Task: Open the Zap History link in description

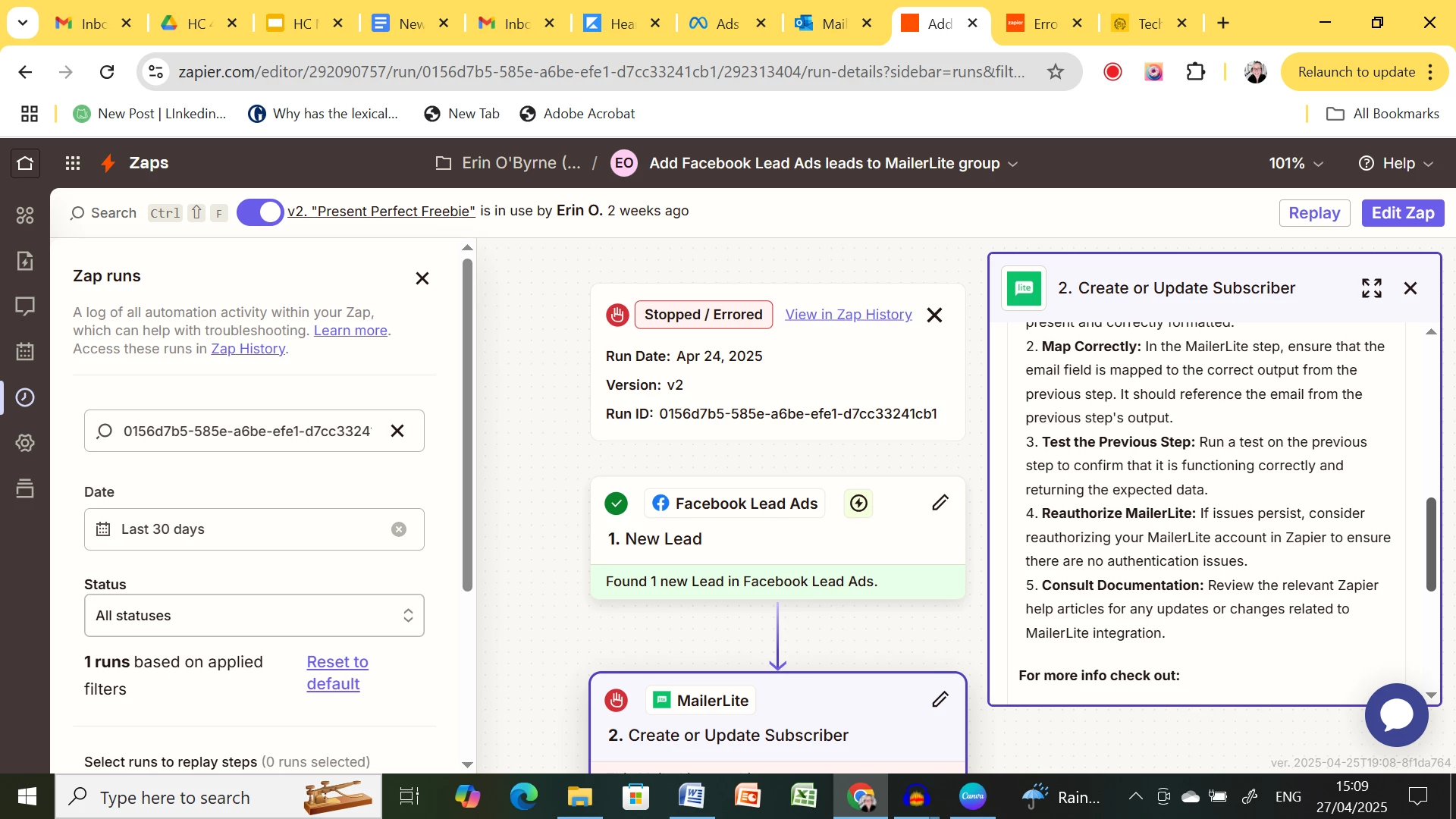Action: 248,349
